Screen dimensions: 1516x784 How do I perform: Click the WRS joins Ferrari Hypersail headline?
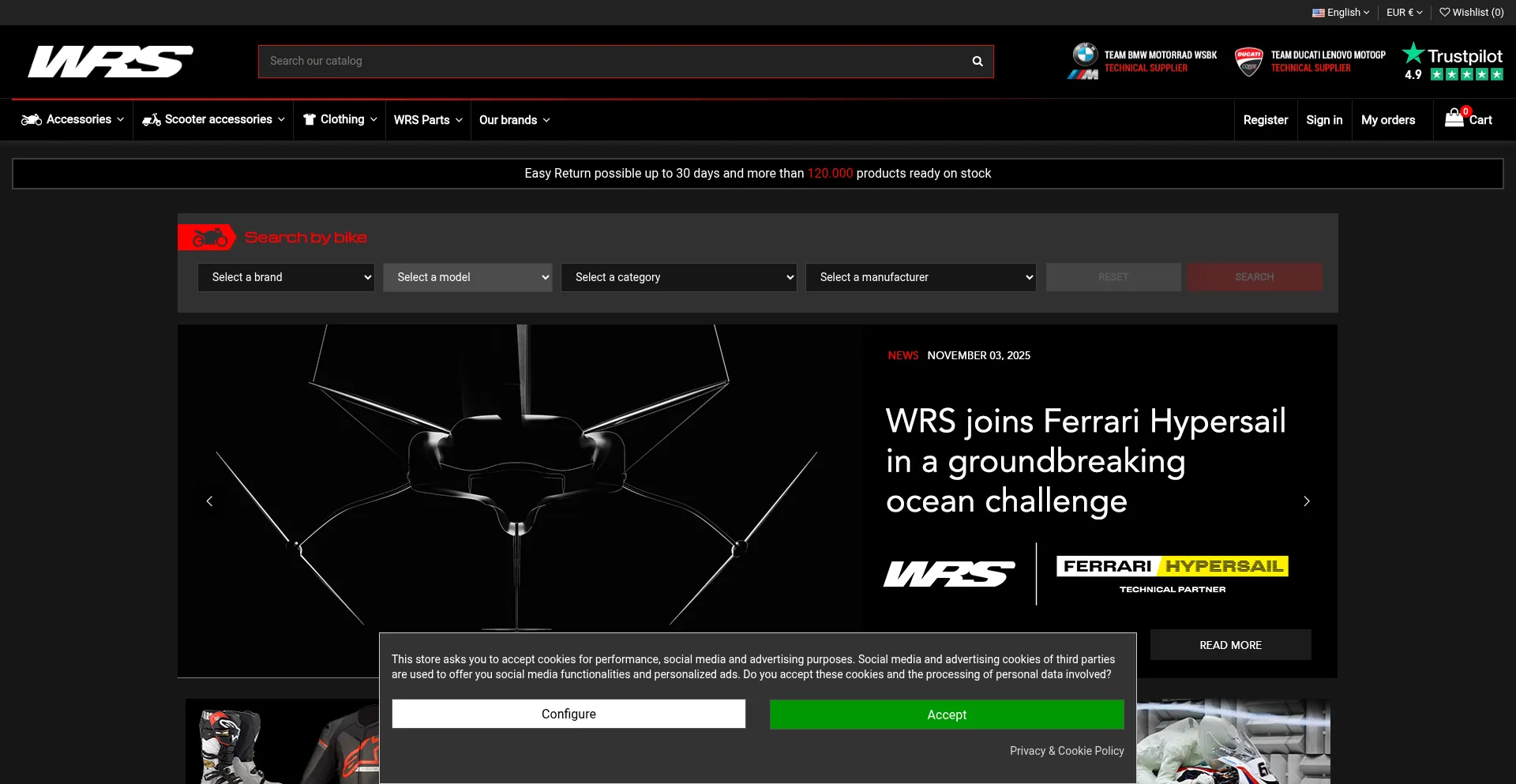click(1086, 461)
